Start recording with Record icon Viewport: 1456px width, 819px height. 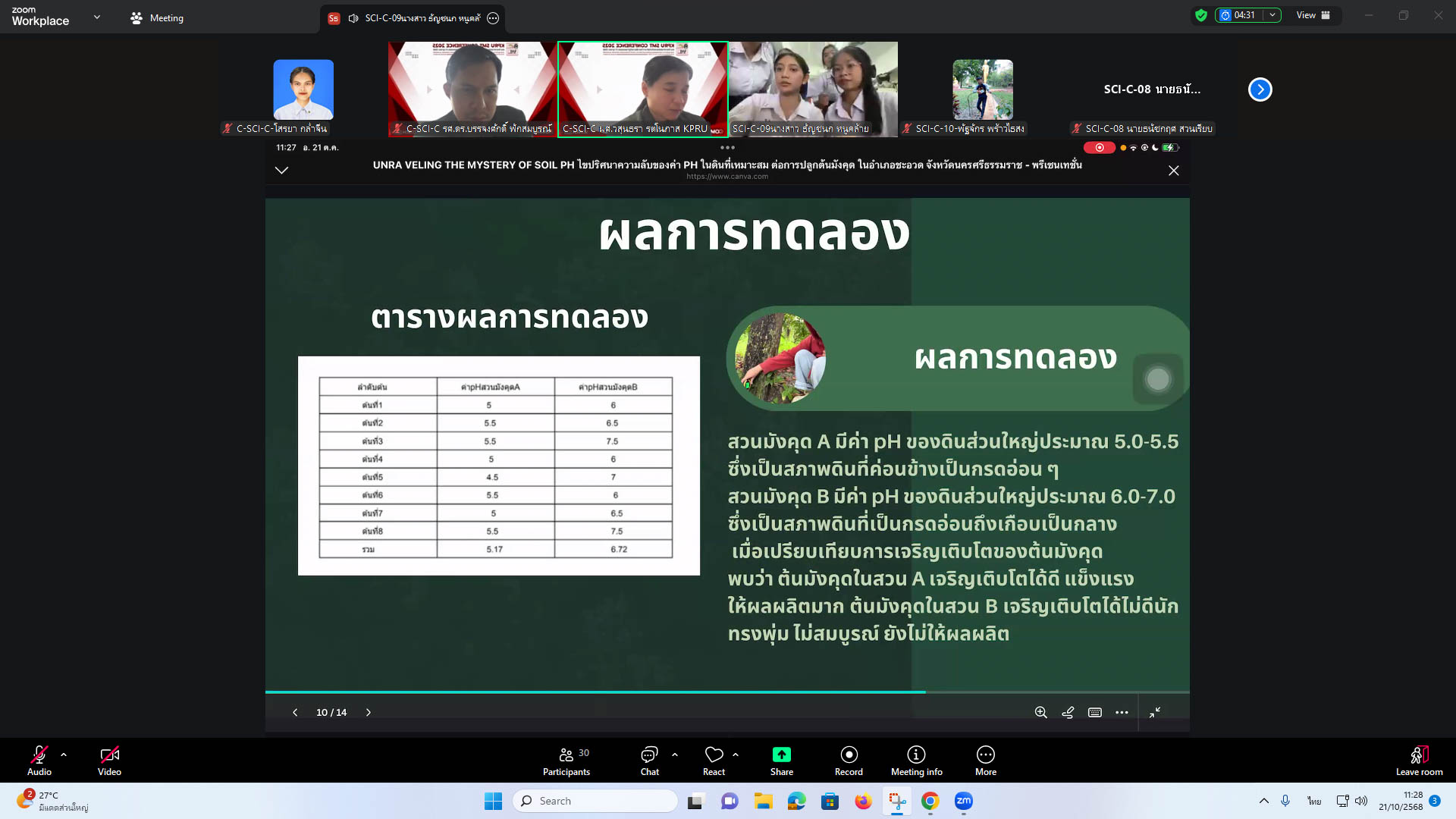pos(849,755)
